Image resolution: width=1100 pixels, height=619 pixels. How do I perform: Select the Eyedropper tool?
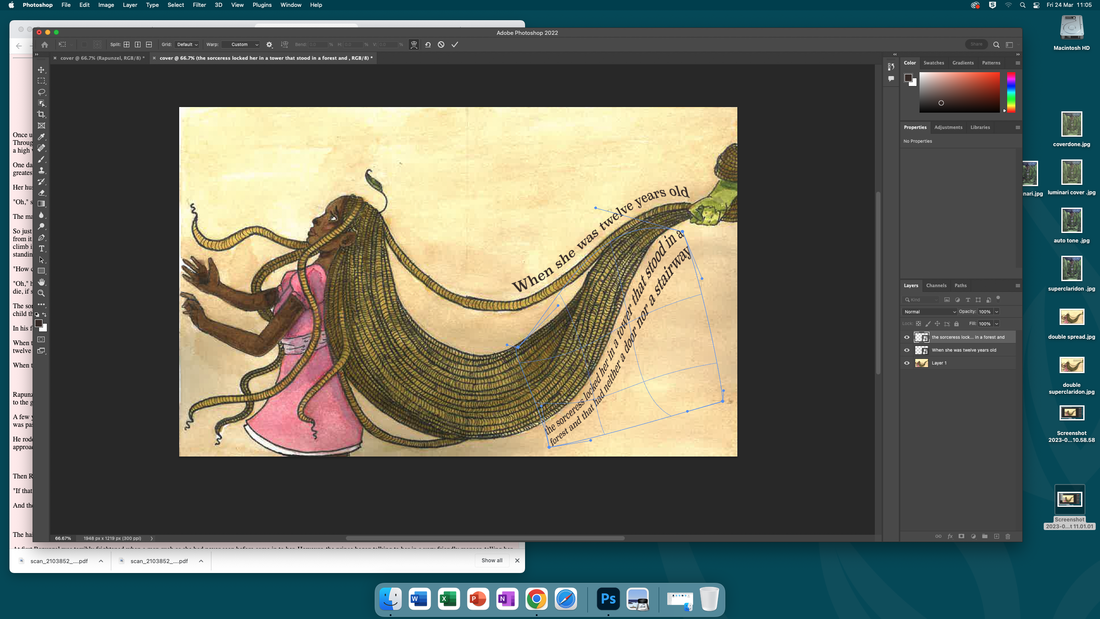(41, 137)
